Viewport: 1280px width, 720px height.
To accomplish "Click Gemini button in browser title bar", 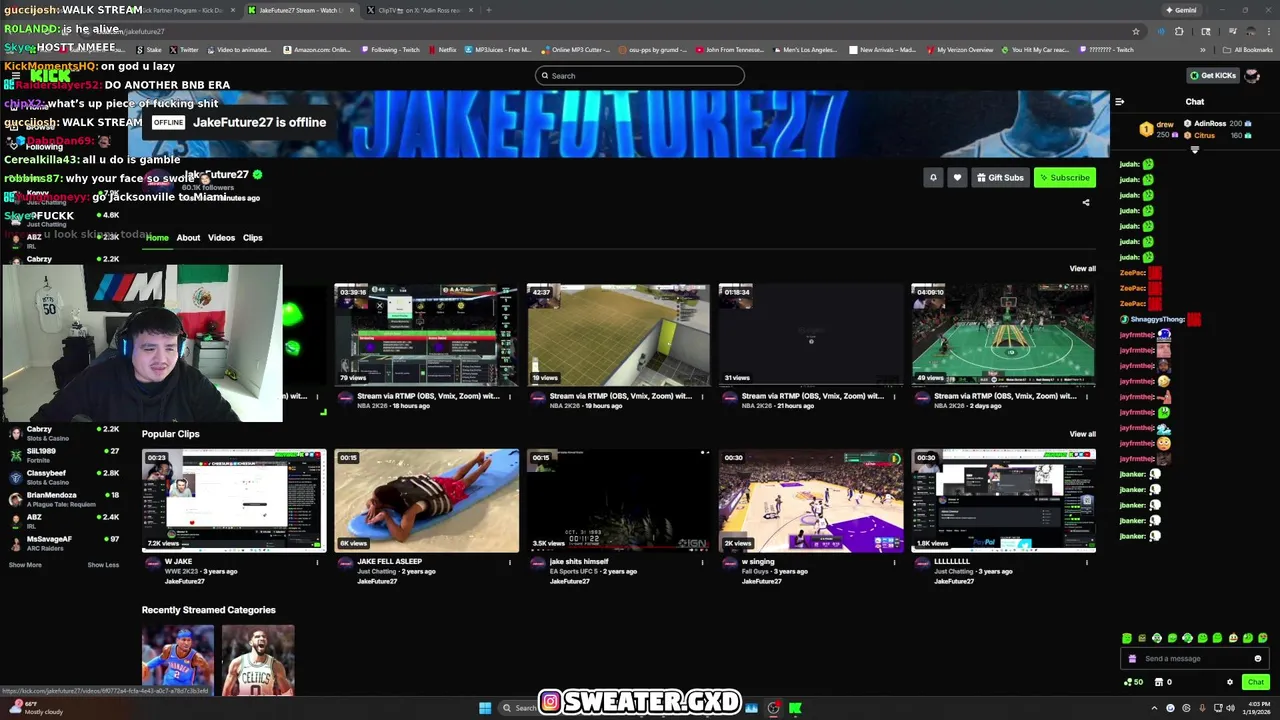I will (1181, 10).
